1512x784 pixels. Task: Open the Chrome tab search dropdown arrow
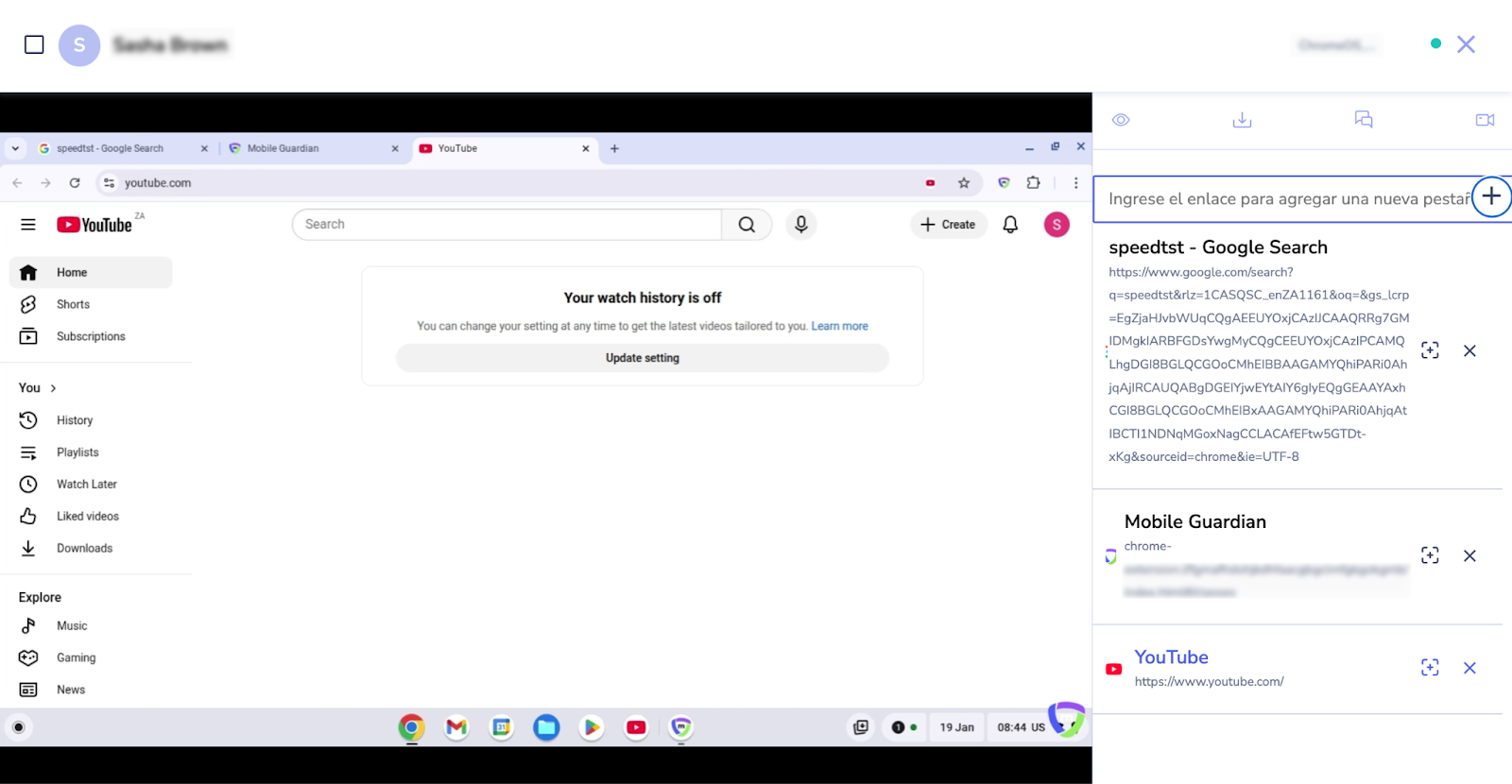[x=15, y=148]
